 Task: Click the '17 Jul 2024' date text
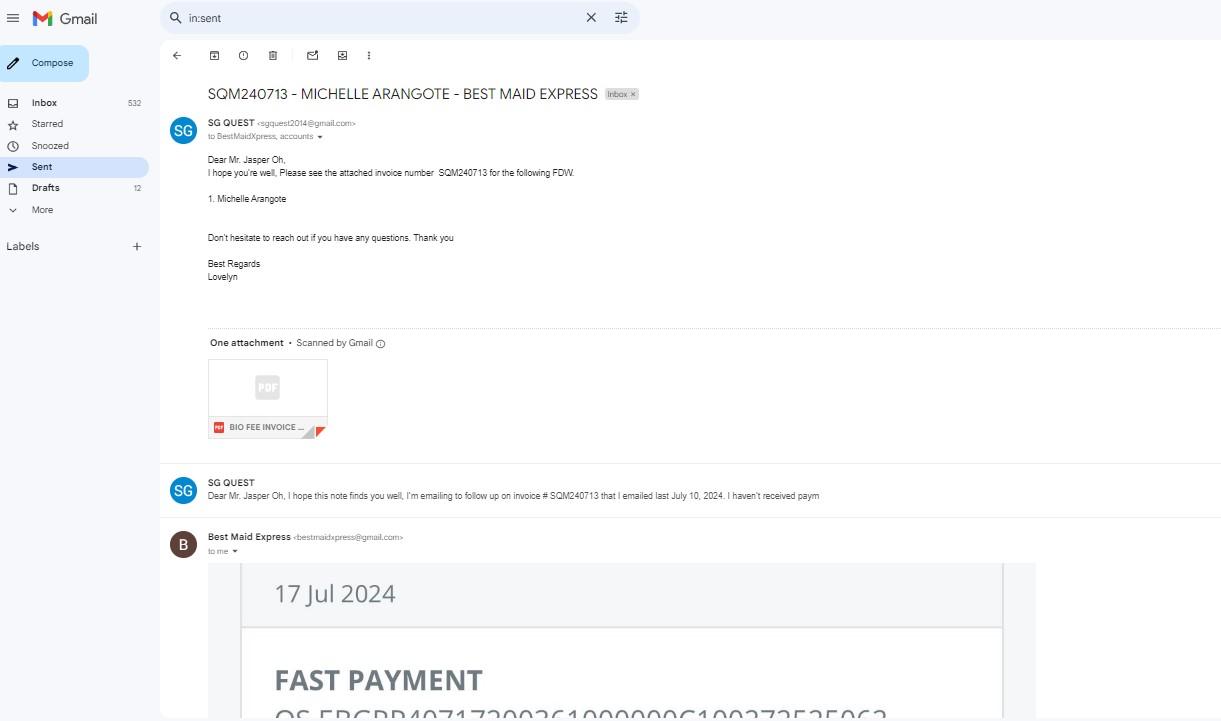click(x=335, y=594)
